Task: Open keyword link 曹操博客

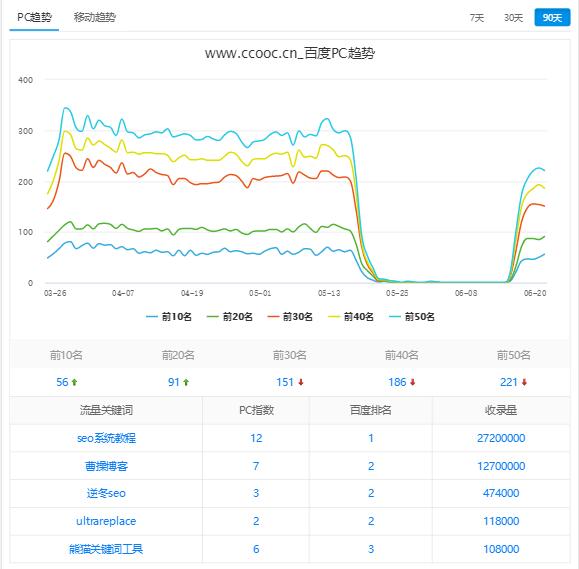Action: point(106,466)
